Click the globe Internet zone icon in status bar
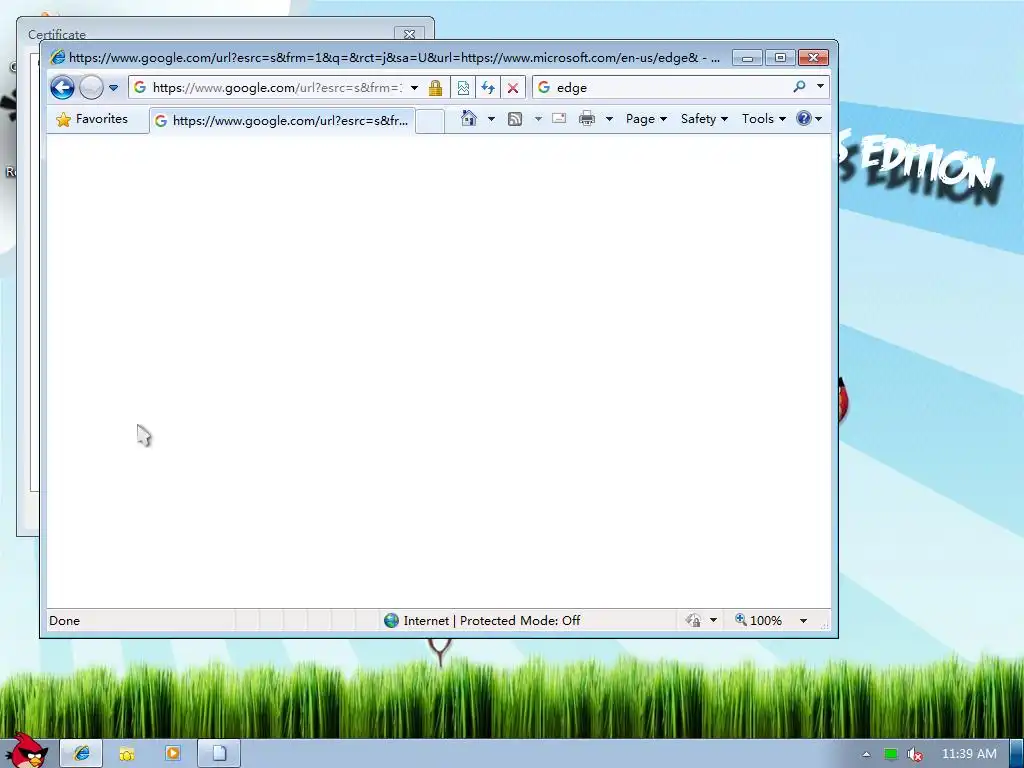Screen dimensions: 1024x768 [x=391, y=620]
